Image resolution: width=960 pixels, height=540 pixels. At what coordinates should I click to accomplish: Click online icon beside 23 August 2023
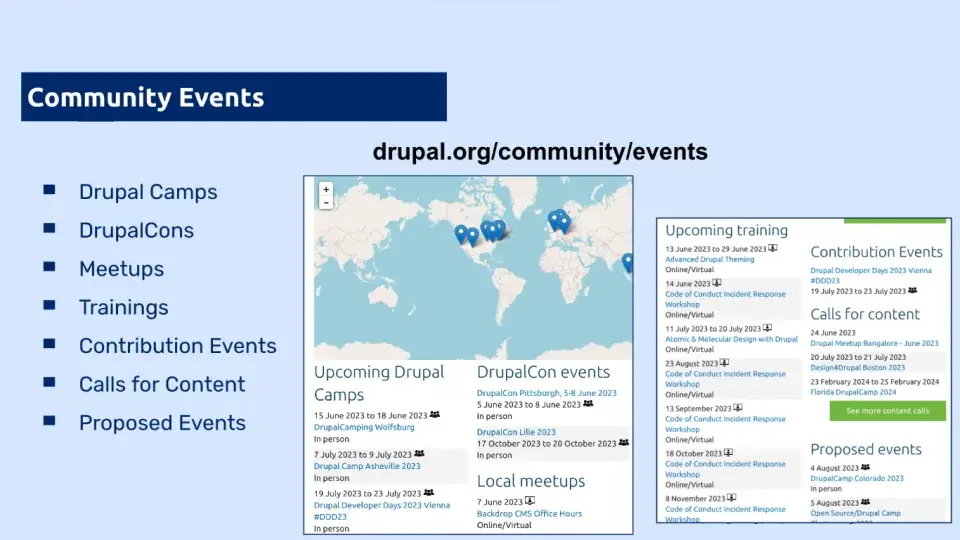click(x=724, y=362)
